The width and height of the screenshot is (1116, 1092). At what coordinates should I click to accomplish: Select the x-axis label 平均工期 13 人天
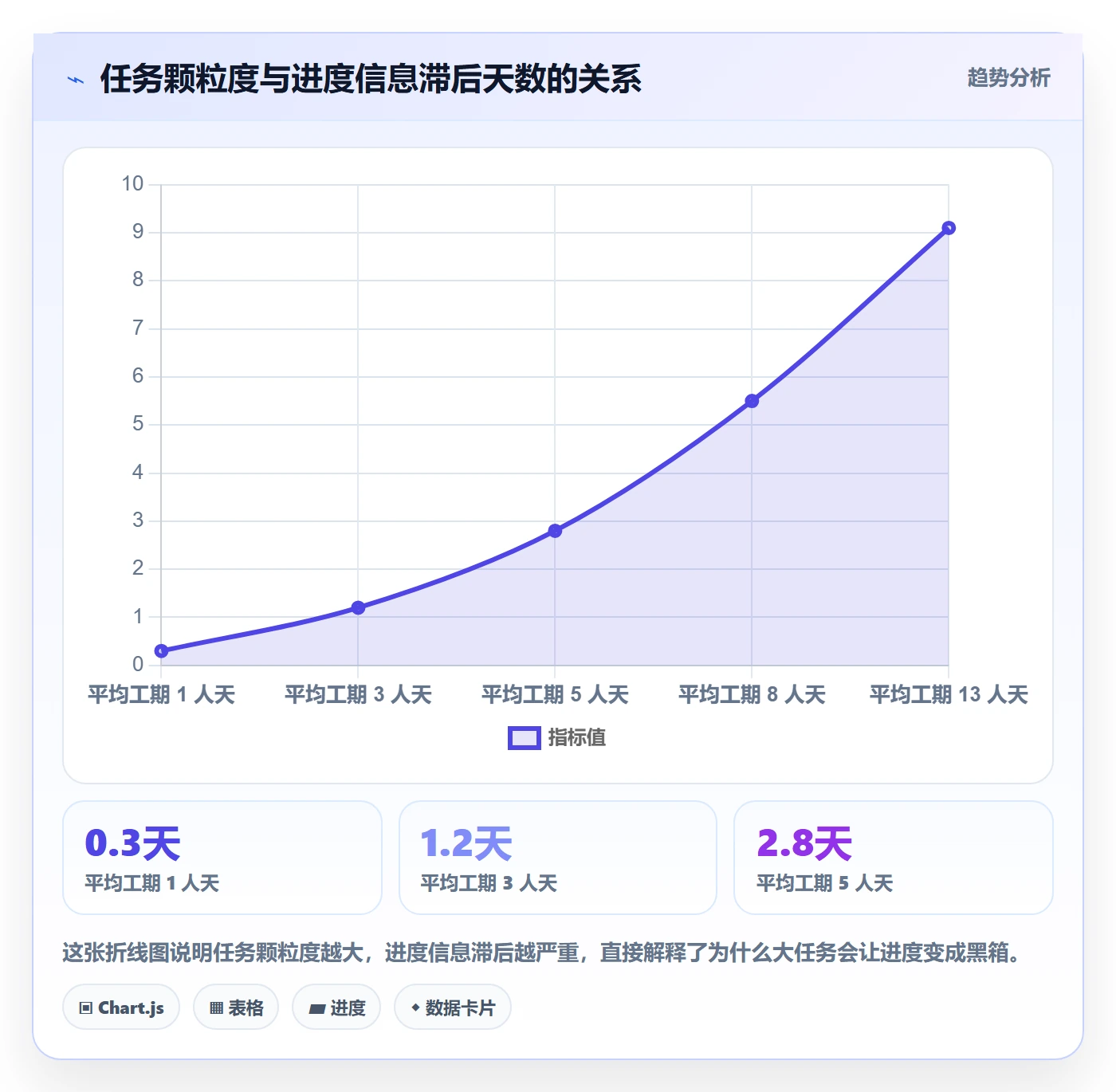[x=949, y=694]
